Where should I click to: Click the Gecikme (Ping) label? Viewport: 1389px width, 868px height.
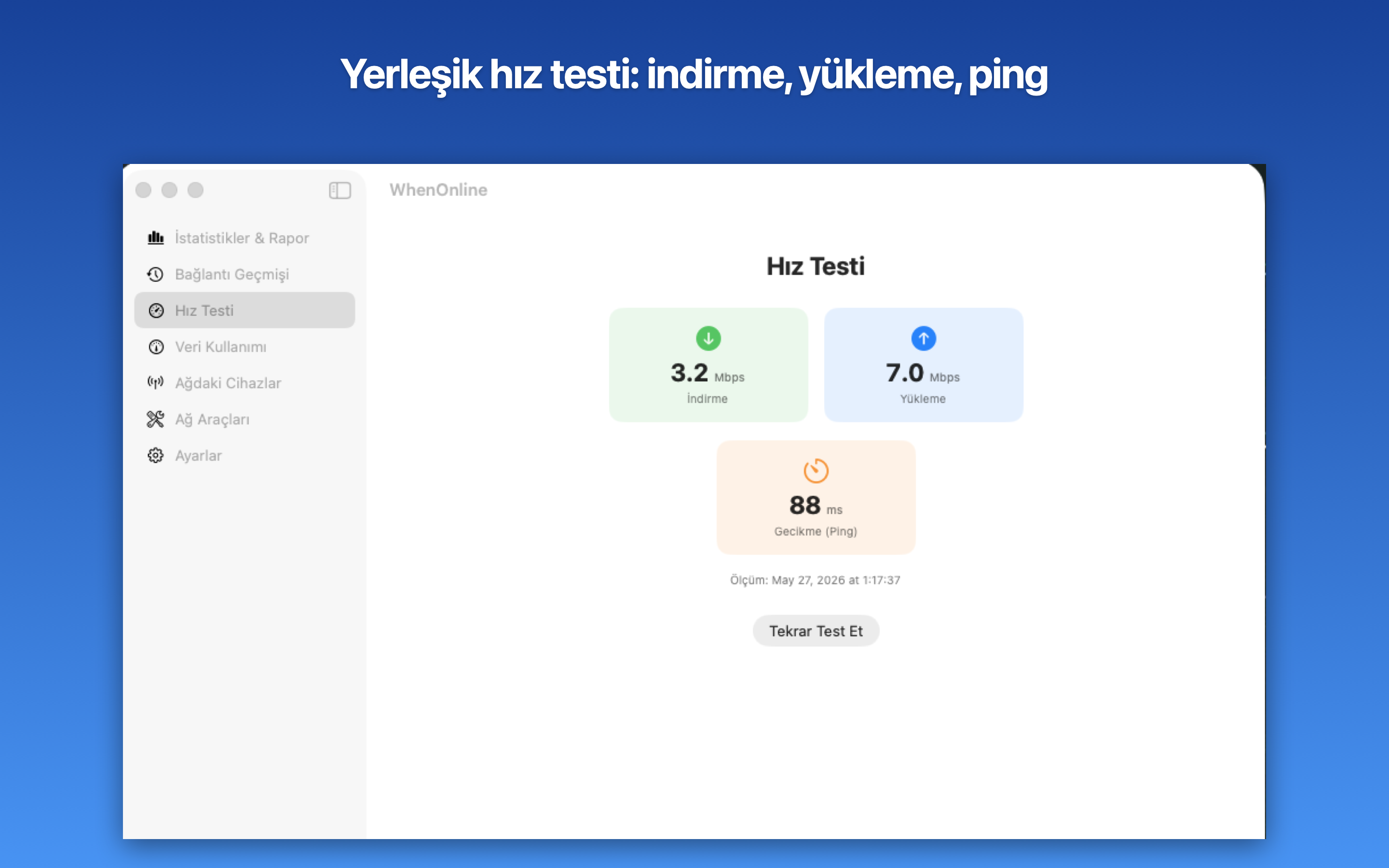pyautogui.click(x=816, y=531)
